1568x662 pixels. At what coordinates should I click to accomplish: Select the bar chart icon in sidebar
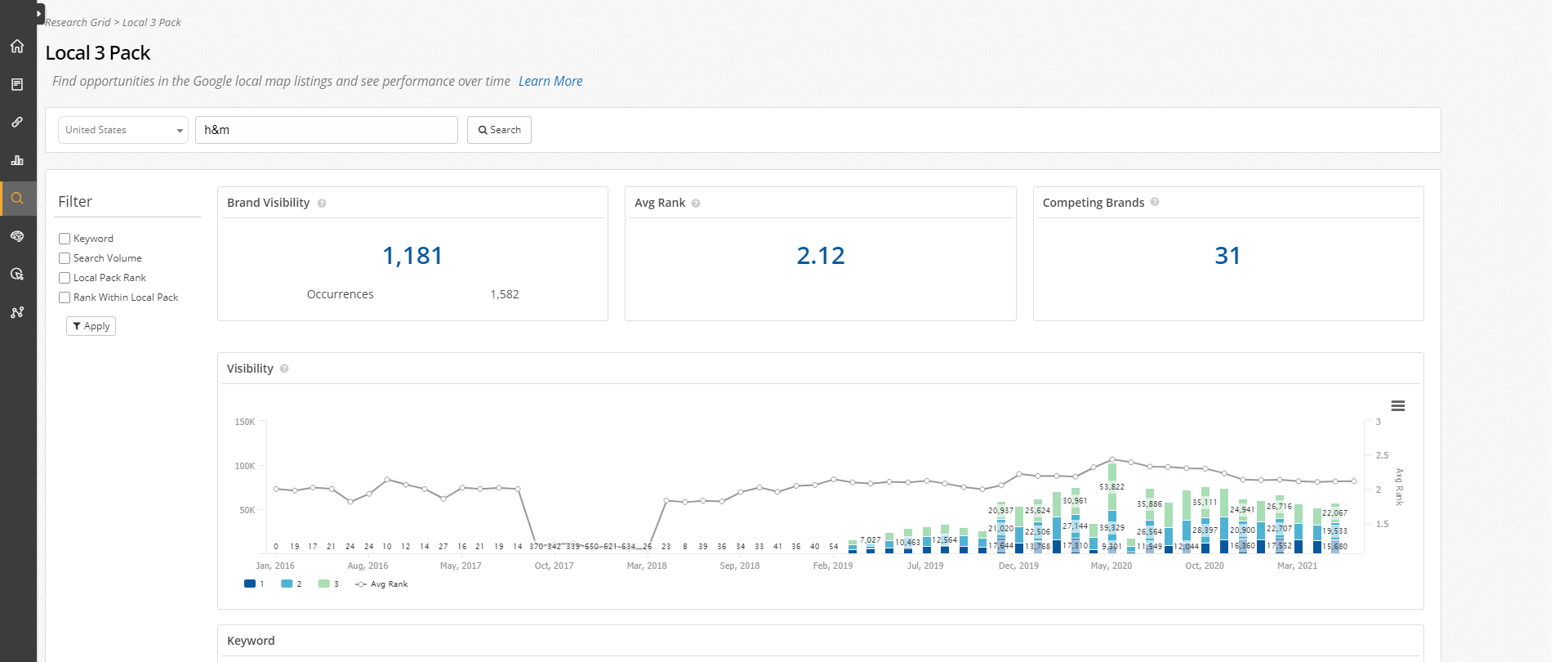17,160
